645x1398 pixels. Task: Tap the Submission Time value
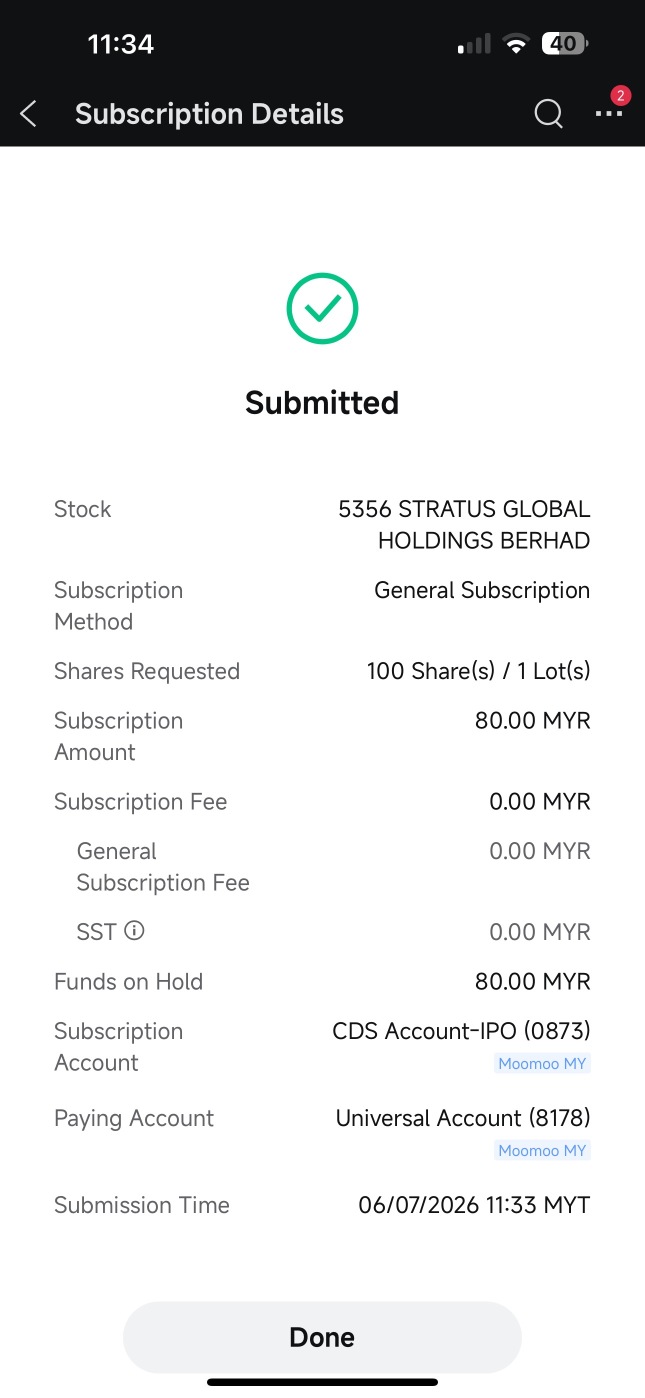[474, 1205]
